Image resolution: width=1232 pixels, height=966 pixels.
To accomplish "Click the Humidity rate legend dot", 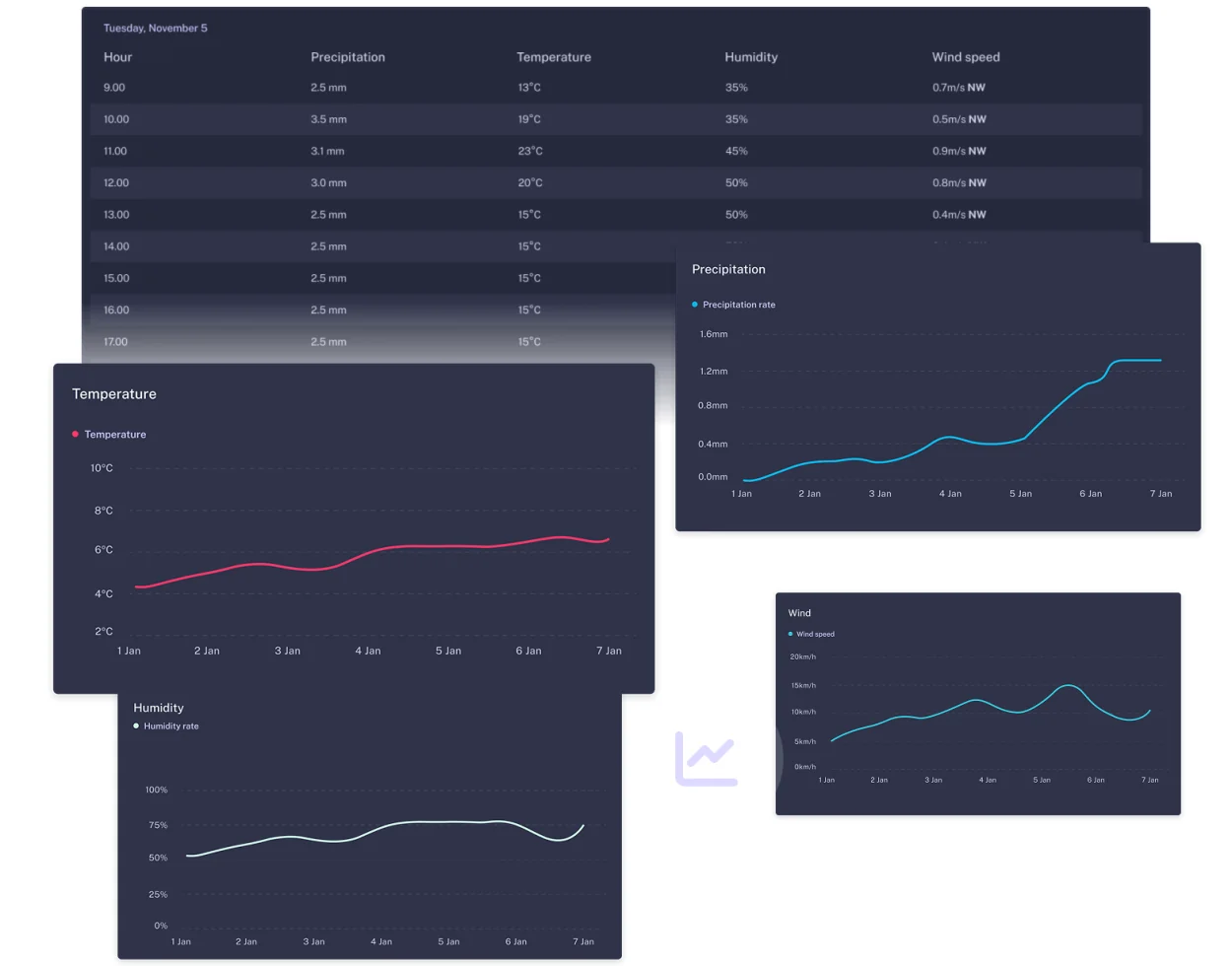I will [x=136, y=725].
